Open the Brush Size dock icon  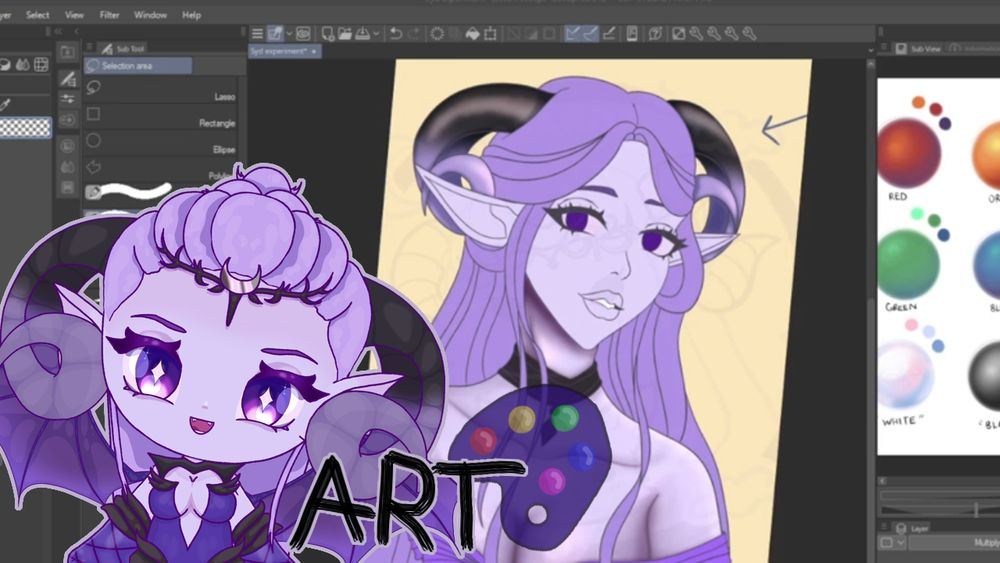67,119
